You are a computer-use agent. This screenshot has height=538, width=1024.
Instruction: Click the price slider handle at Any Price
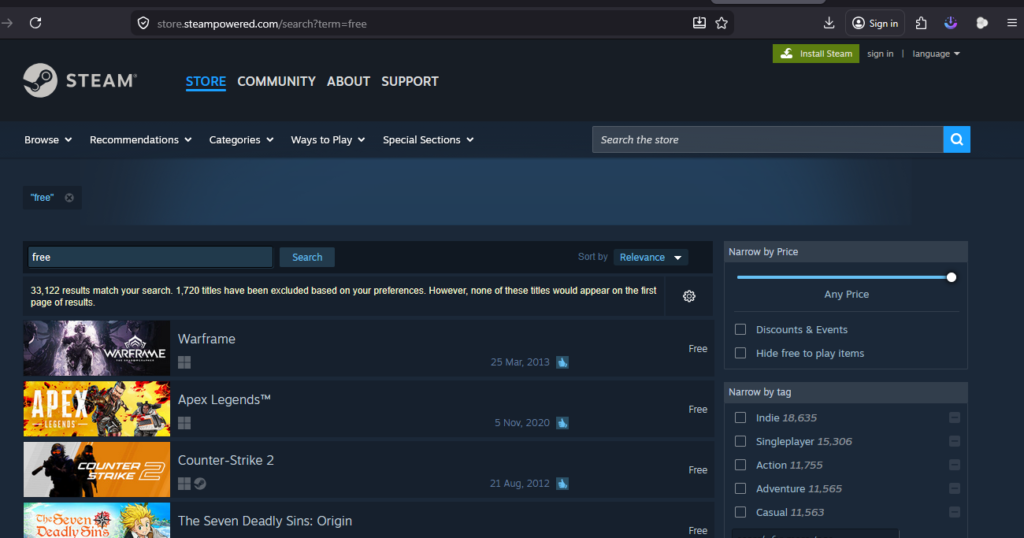[952, 277]
